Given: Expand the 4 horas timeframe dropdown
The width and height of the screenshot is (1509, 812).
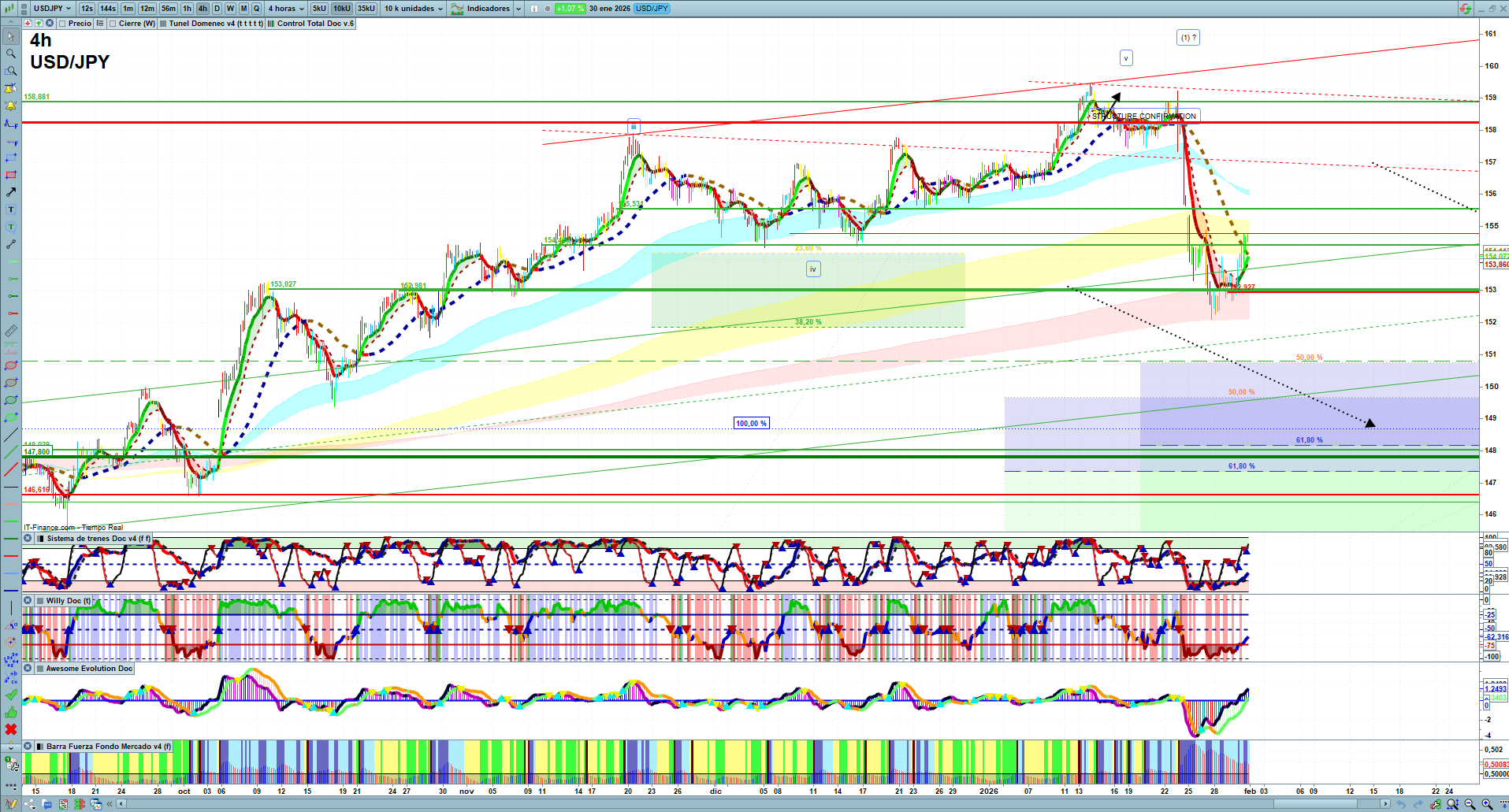Looking at the screenshot, I should coord(285,9).
